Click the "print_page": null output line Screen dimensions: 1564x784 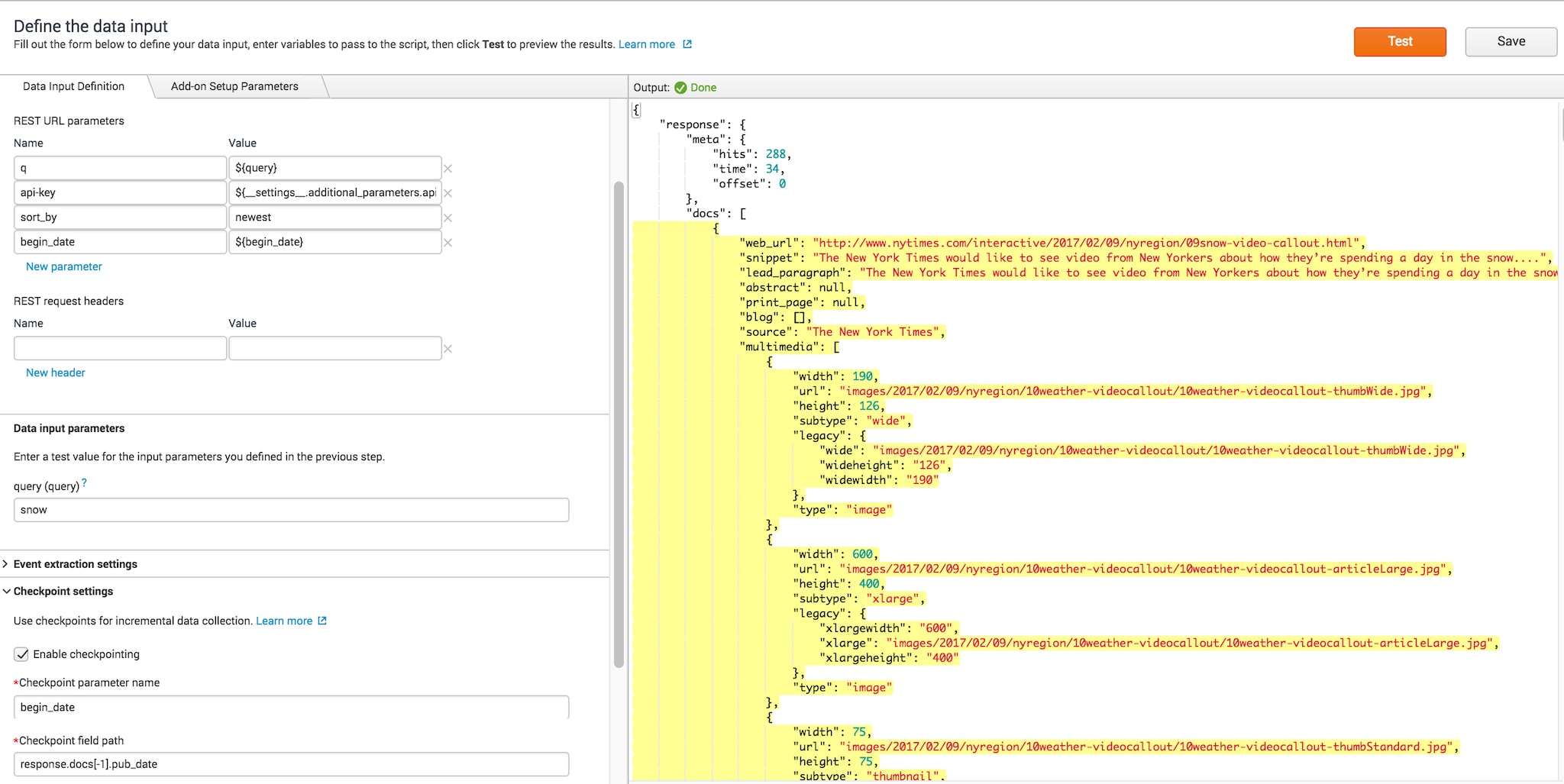click(x=802, y=302)
